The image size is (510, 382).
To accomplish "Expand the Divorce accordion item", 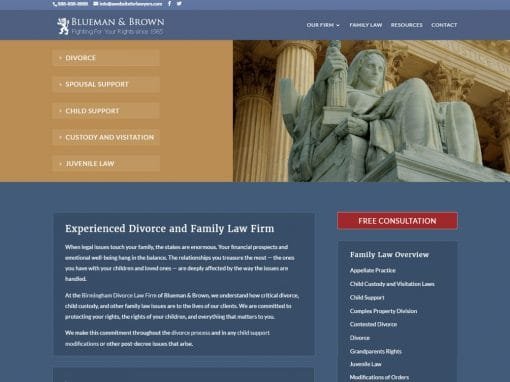I will (106, 58).
